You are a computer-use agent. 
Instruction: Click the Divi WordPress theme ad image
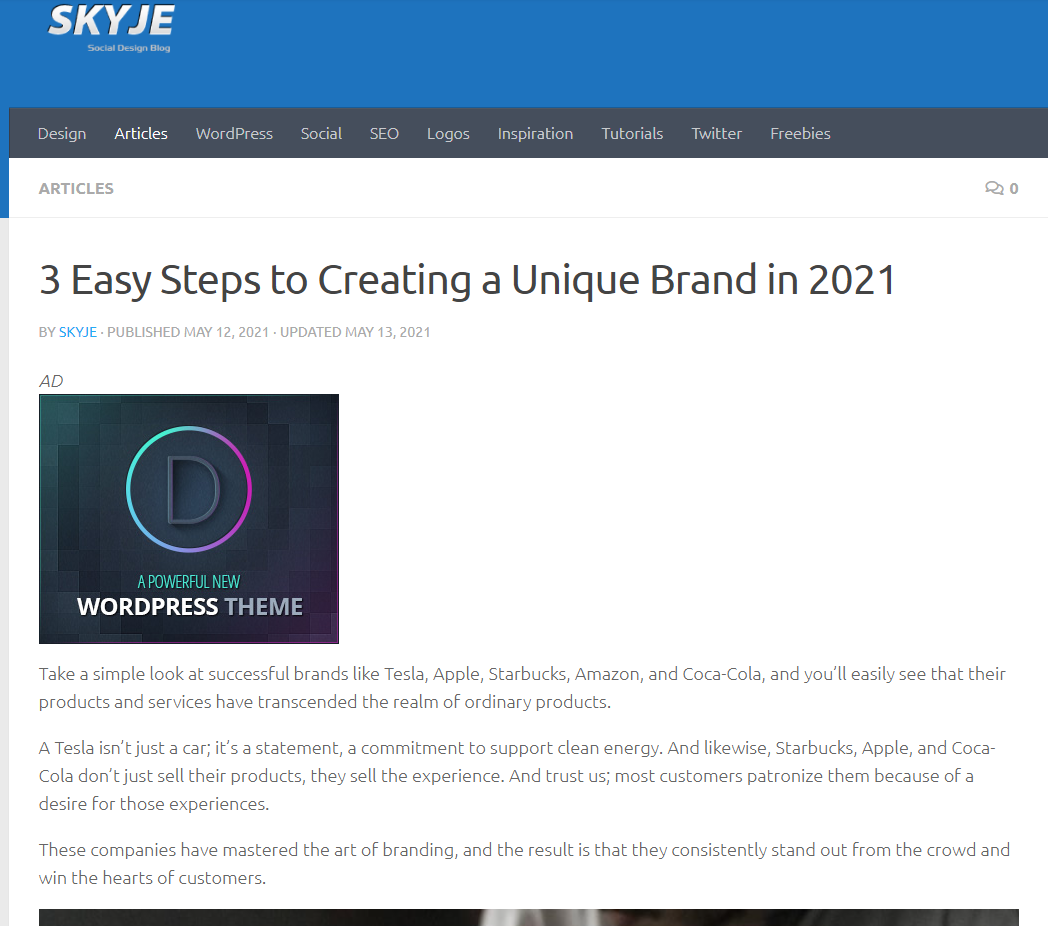pos(188,519)
